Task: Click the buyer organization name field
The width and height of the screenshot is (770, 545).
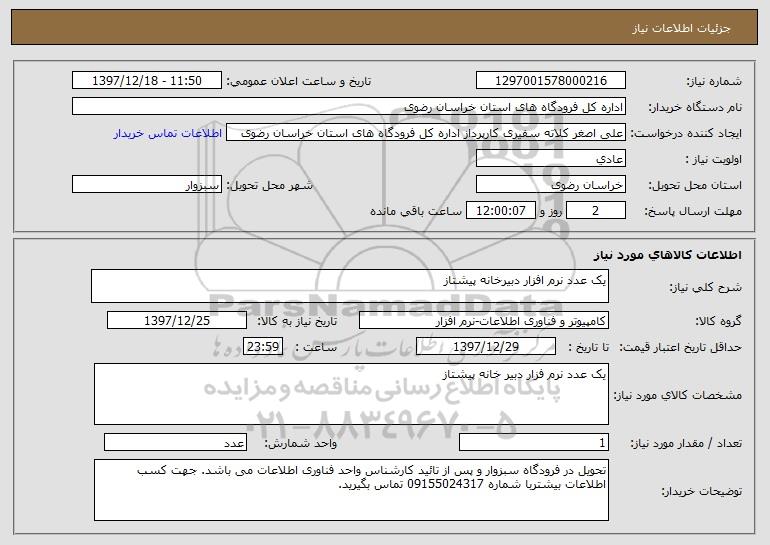Action: 349,107
